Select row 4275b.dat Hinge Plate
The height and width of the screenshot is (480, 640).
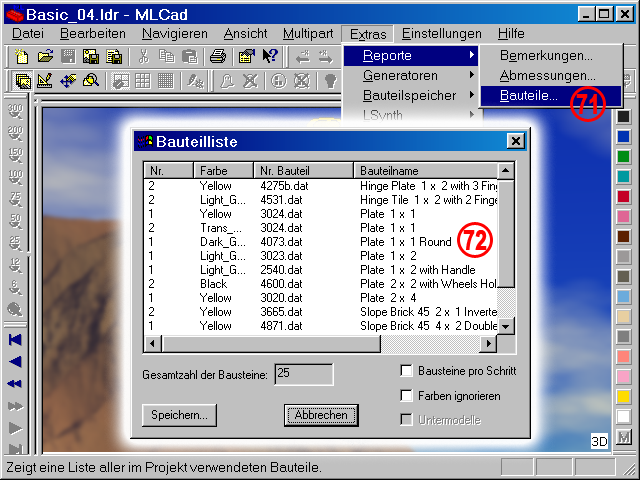click(321, 186)
